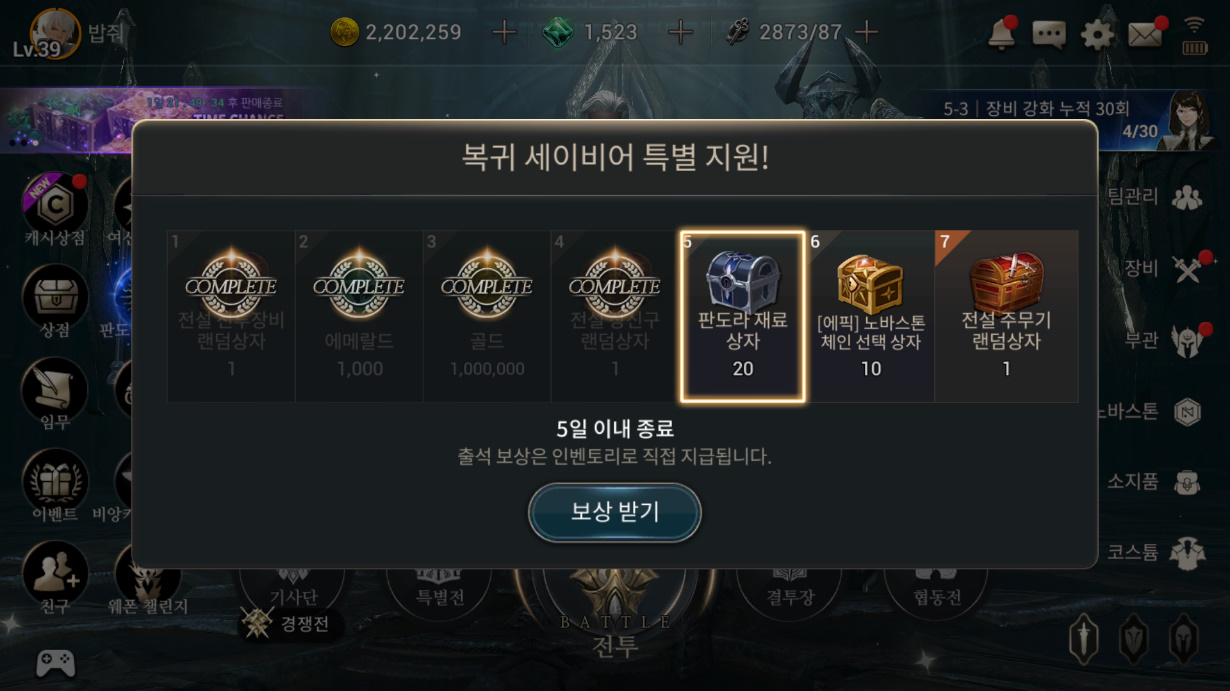The image size is (1230, 691).
Task: Add emeralds with the plus button
Action: click(680, 33)
